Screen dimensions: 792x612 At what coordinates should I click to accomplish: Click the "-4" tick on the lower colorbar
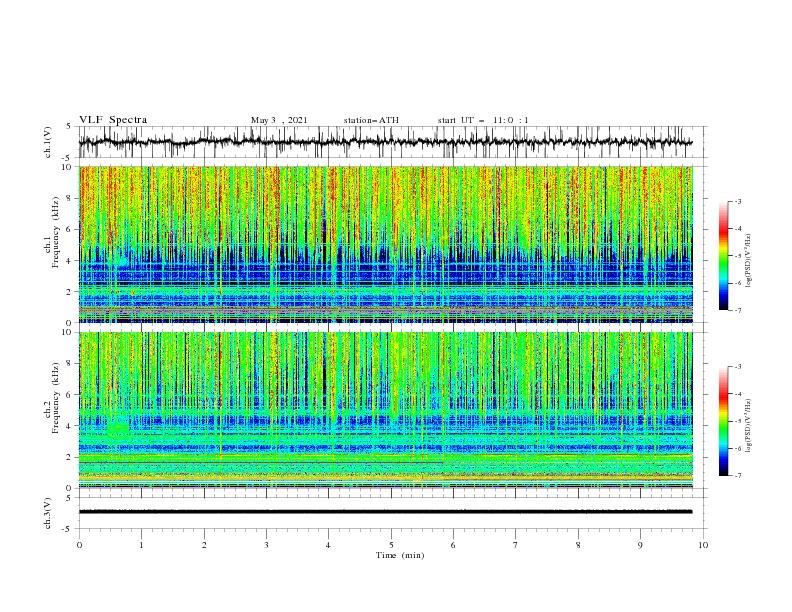737,394
